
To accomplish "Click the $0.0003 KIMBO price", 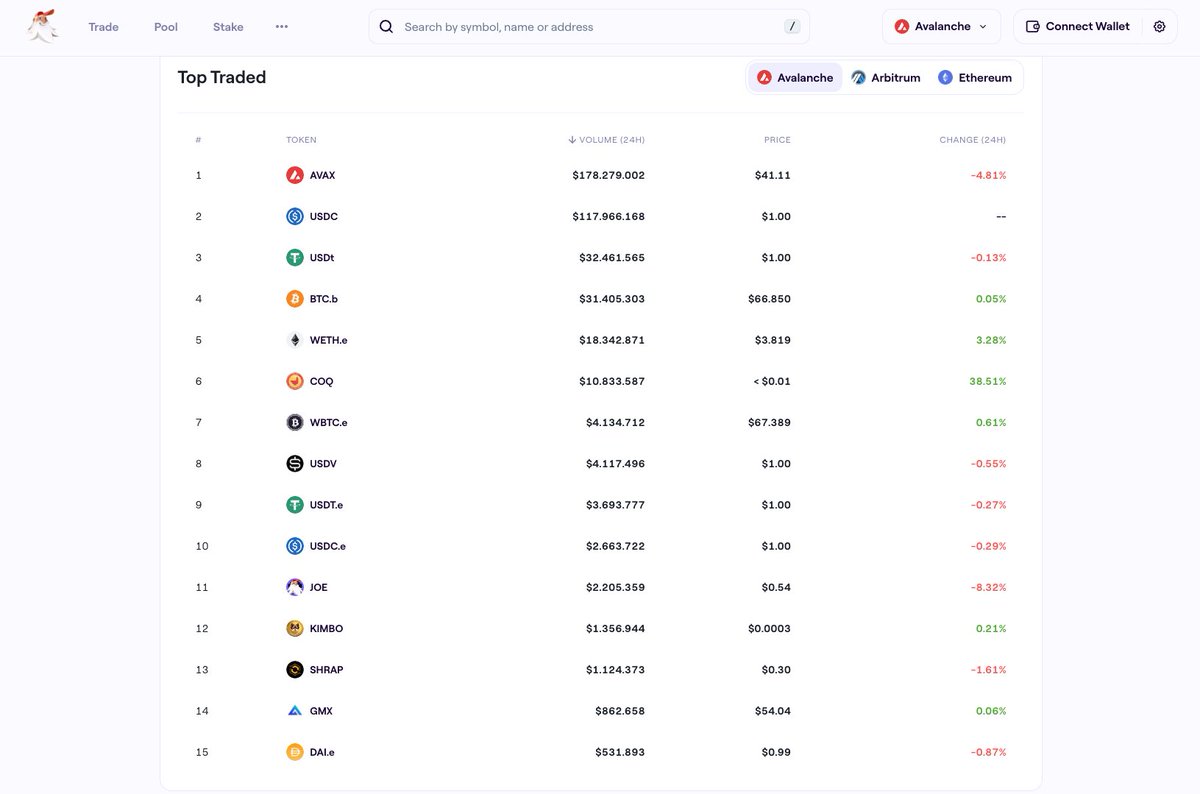I will [x=769, y=629].
